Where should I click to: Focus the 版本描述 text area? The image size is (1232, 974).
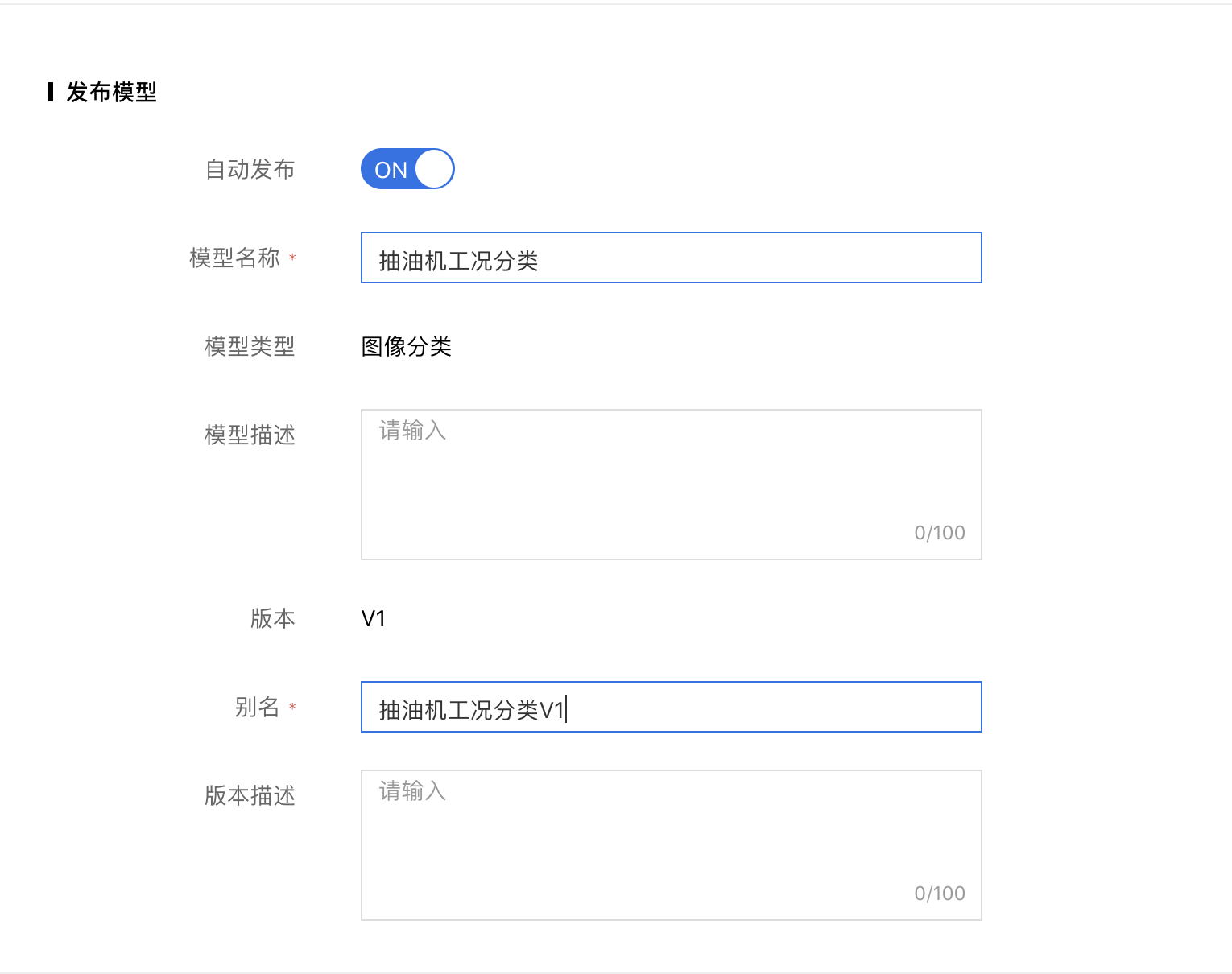click(x=671, y=845)
